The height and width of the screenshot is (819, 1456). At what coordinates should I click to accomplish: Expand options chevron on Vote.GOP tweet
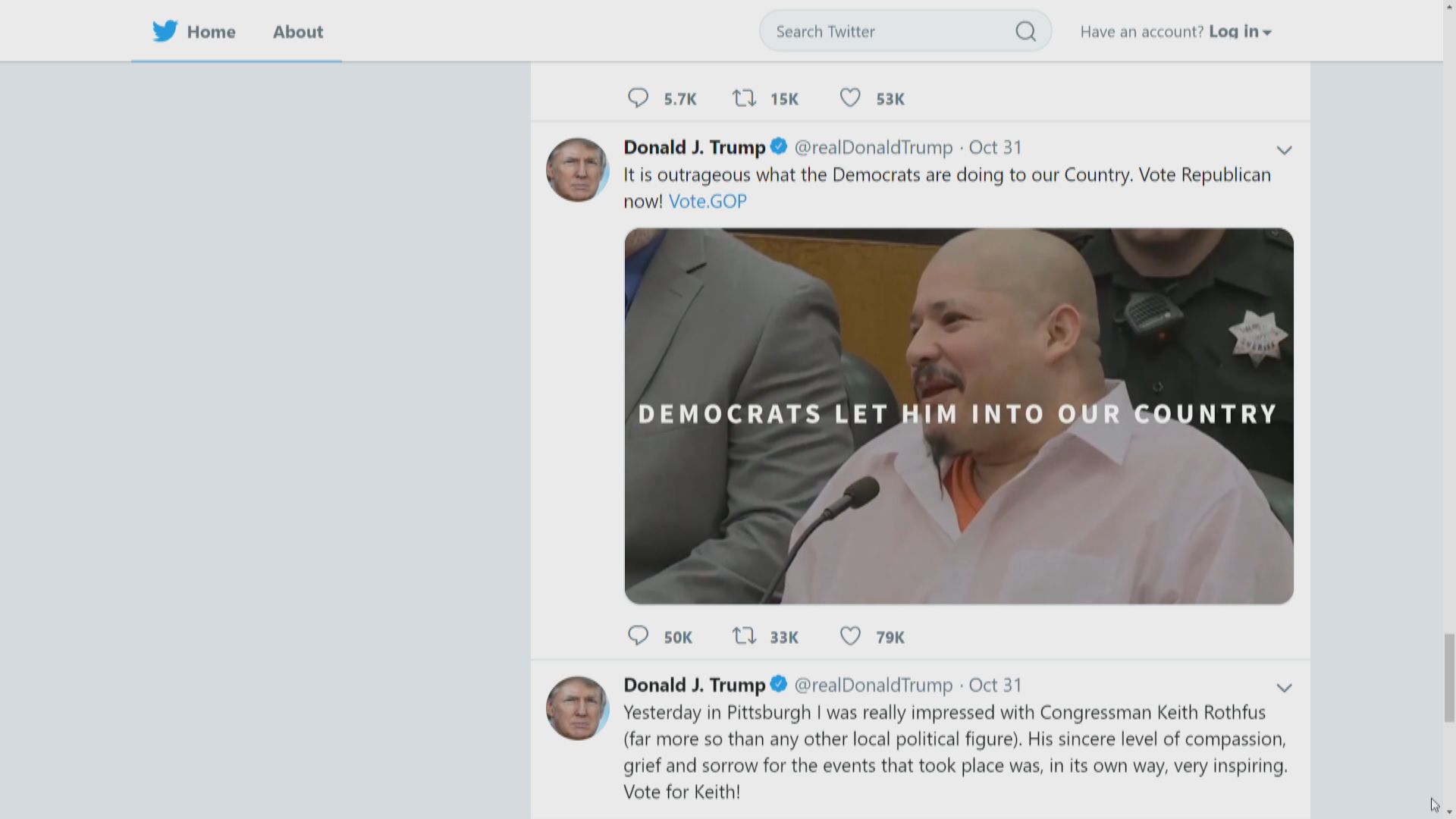(1284, 150)
